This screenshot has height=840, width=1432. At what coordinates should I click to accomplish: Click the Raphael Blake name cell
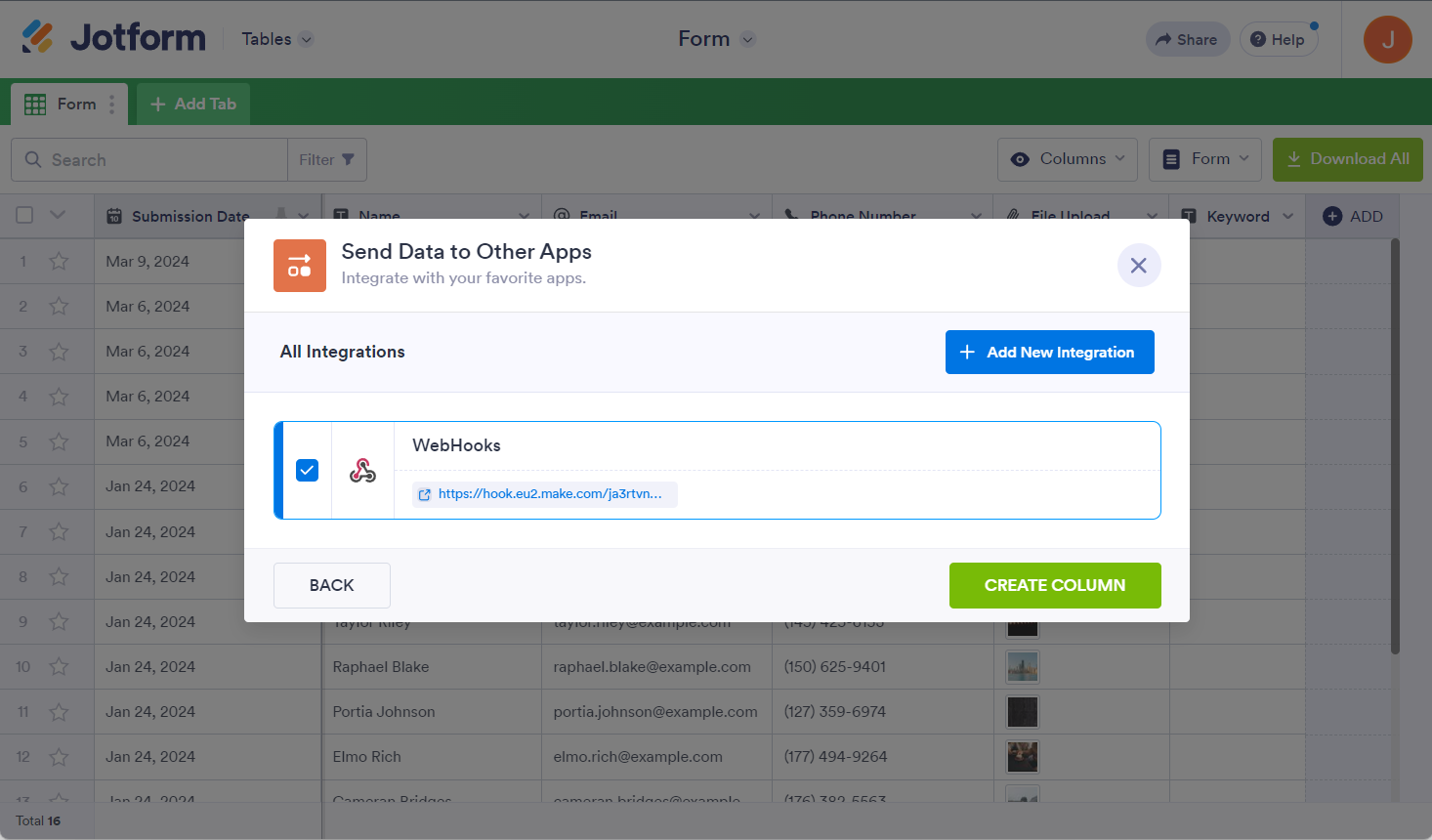pyautogui.click(x=432, y=667)
